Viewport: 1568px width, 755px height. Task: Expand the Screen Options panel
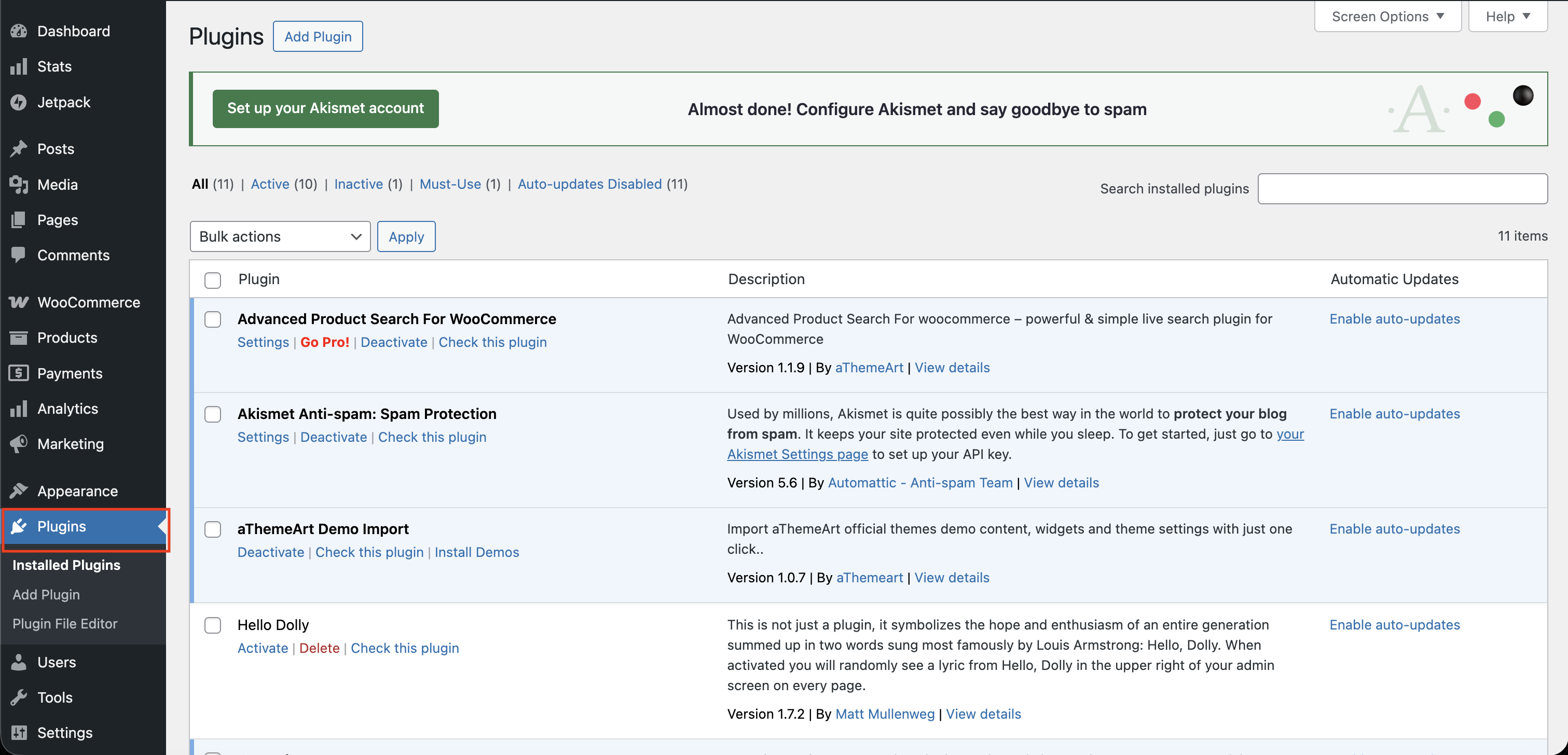click(x=1387, y=17)
